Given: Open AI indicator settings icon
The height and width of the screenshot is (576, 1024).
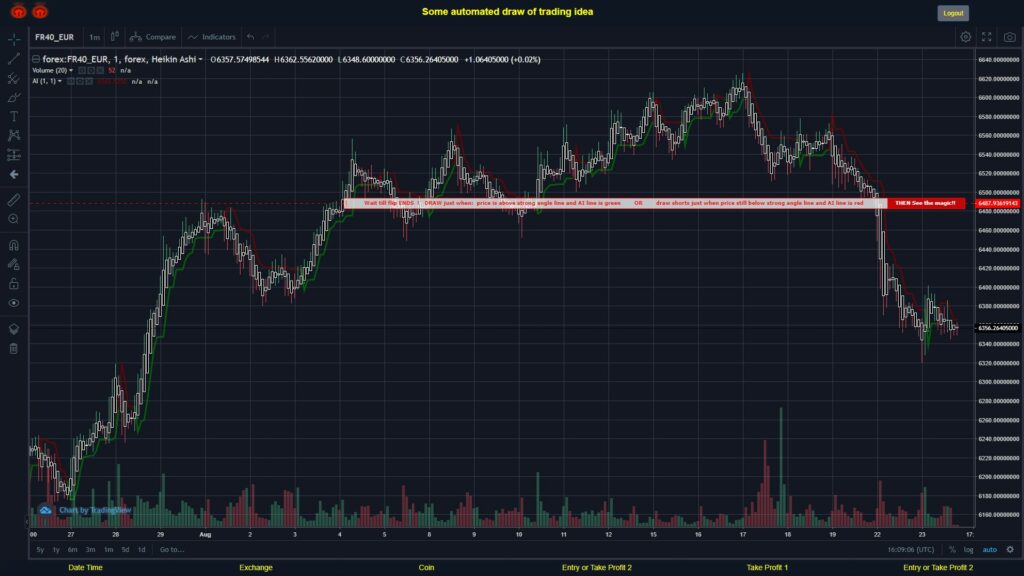Looking at the screenshot, I should click(80, 82).
